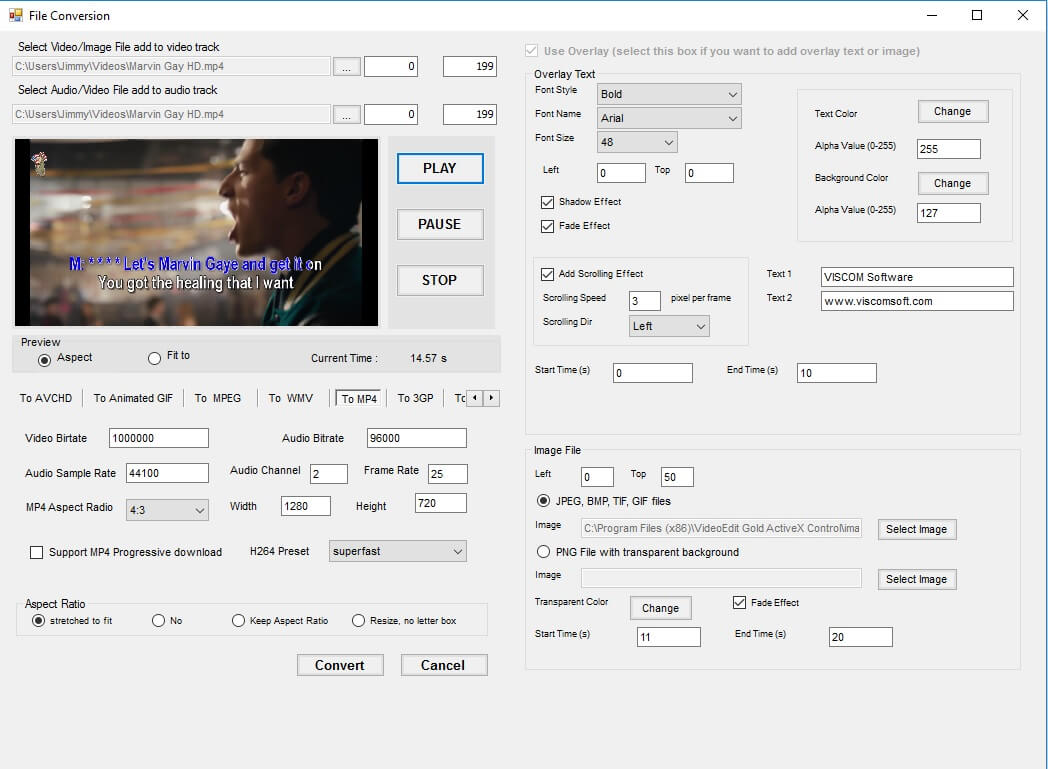1048x769 pixels.
Task: Click Select Image for the JPEG image file
Action: tap(916, 529)
